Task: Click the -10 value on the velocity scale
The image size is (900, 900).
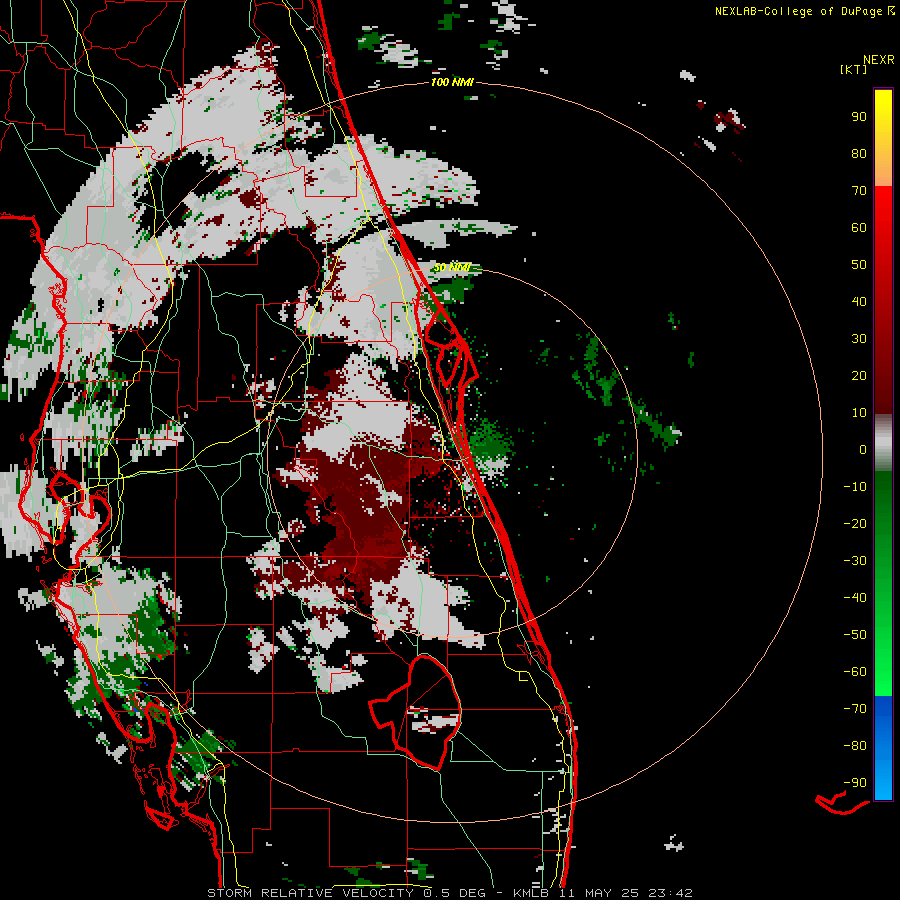Action: (x=855, y=487)
